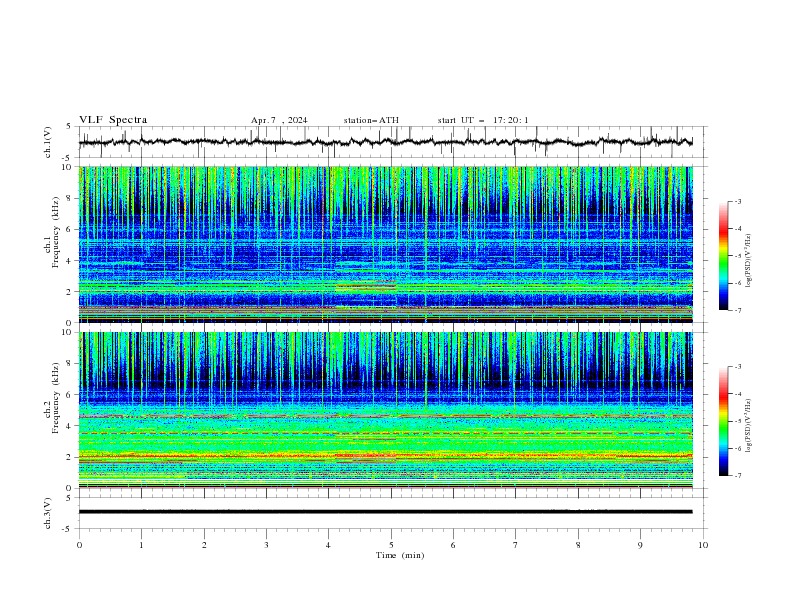The width and height of the screenshot is (792, 612).
Task: Click the 'station=ATH' label
Action: (371, 120)
